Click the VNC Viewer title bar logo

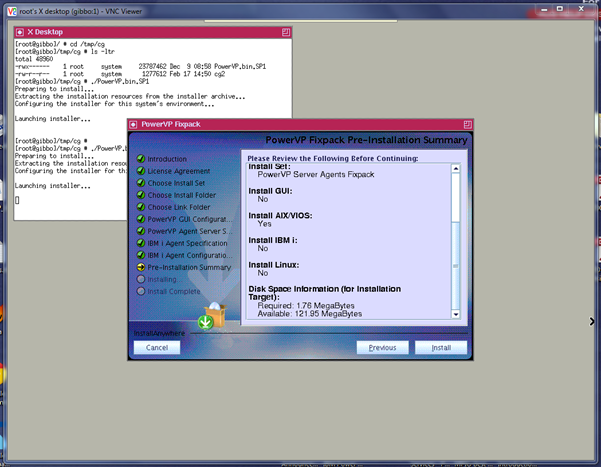click(x=12, y=12)
